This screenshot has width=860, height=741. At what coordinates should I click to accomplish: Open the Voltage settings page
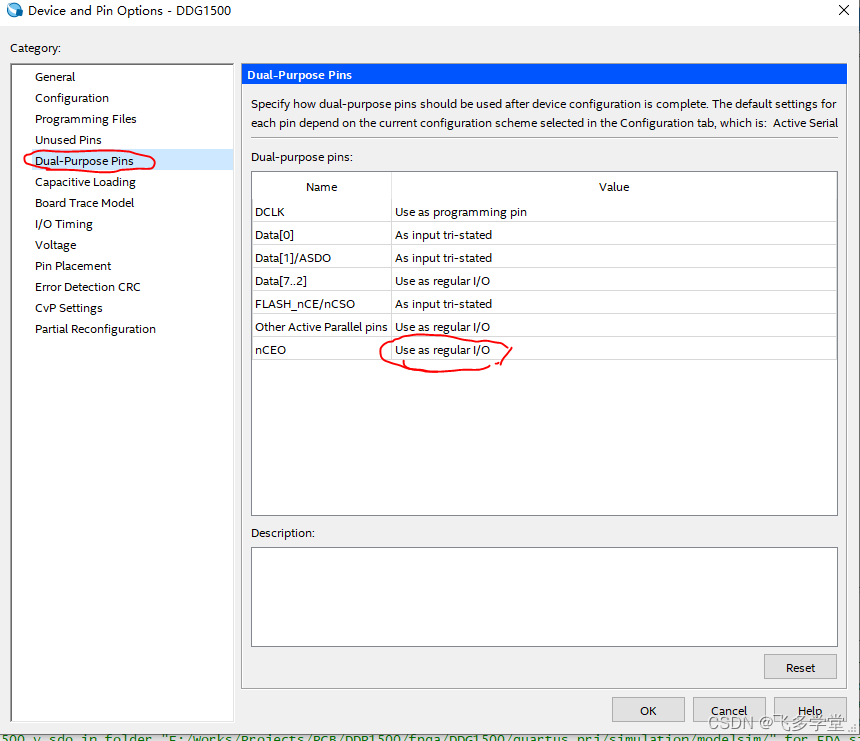tap(55, 244)
